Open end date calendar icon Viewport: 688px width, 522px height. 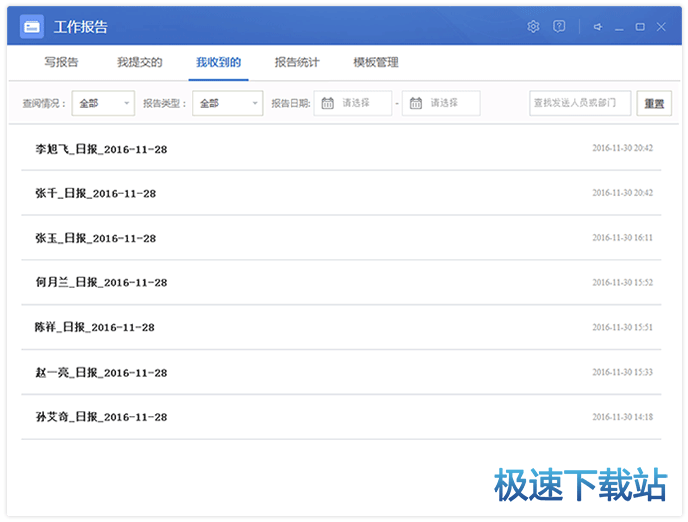coord(416,103)
